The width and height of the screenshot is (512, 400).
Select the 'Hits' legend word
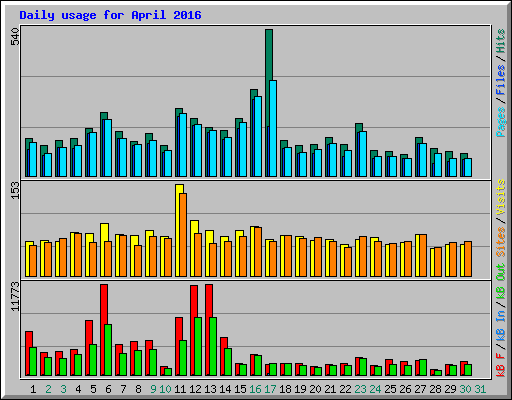(x=501, y=41)
